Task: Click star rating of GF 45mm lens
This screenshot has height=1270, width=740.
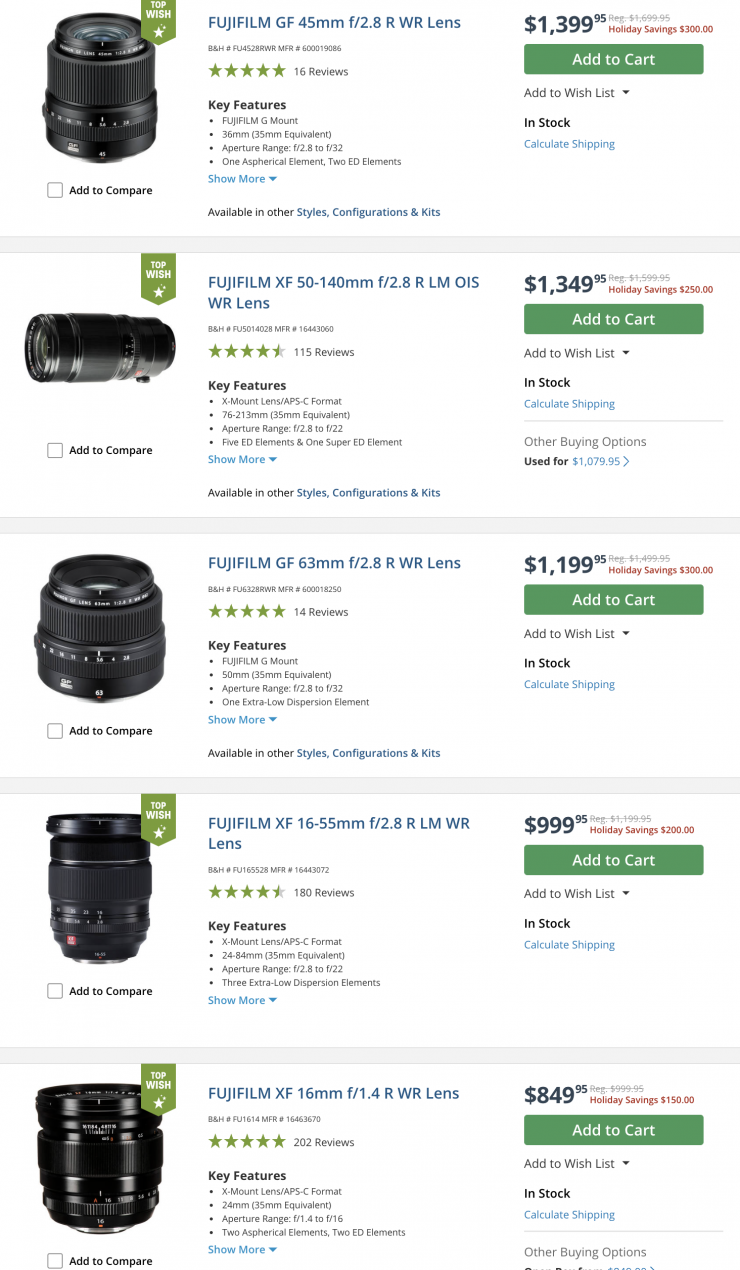Action: (247, 71)
